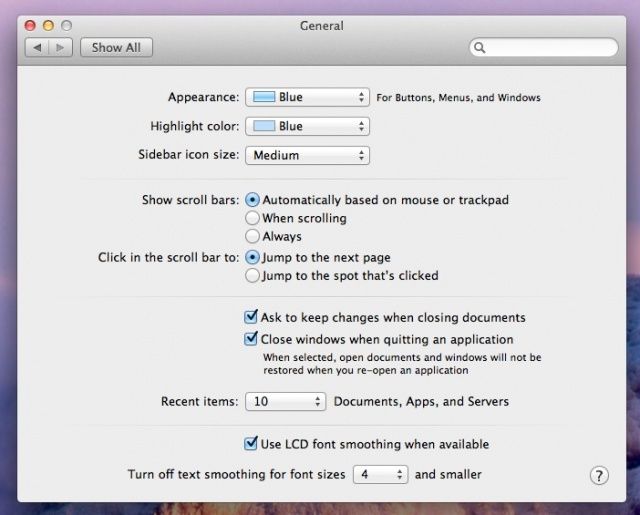This screenshot has height=515, width=640.
Task: Open the Appearance dropdown set to Blue
Action: pyautogui.click(x=307, y=98)
